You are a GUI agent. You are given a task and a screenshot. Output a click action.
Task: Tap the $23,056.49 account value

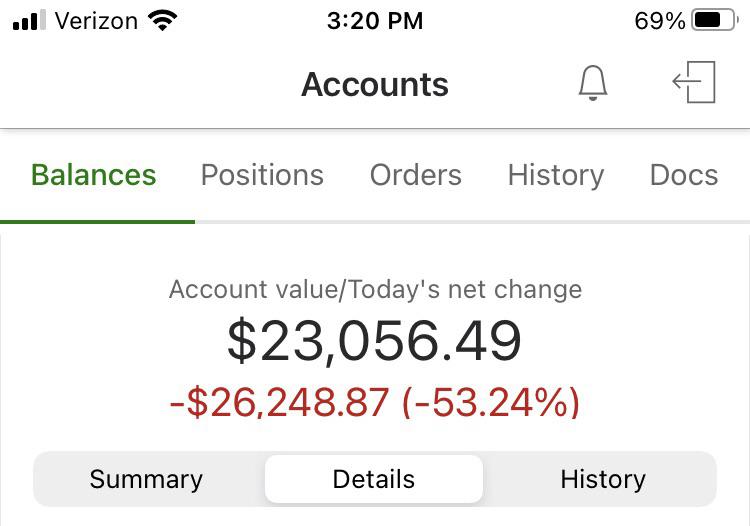(375, 341)
